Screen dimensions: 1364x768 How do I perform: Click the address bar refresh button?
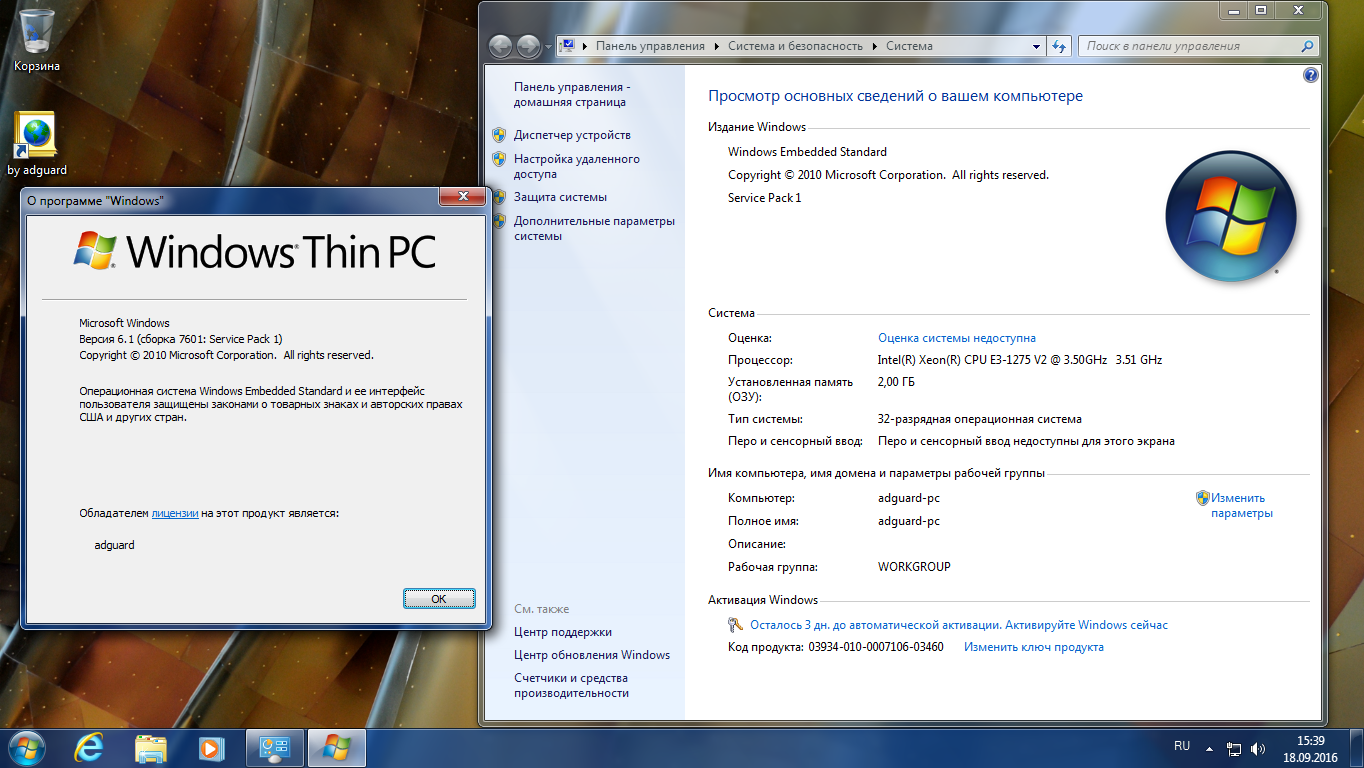click(x=1060, y=46)
